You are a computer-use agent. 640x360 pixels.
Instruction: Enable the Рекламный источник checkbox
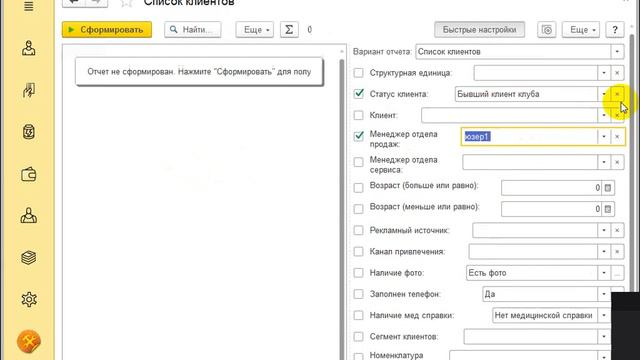358,230
